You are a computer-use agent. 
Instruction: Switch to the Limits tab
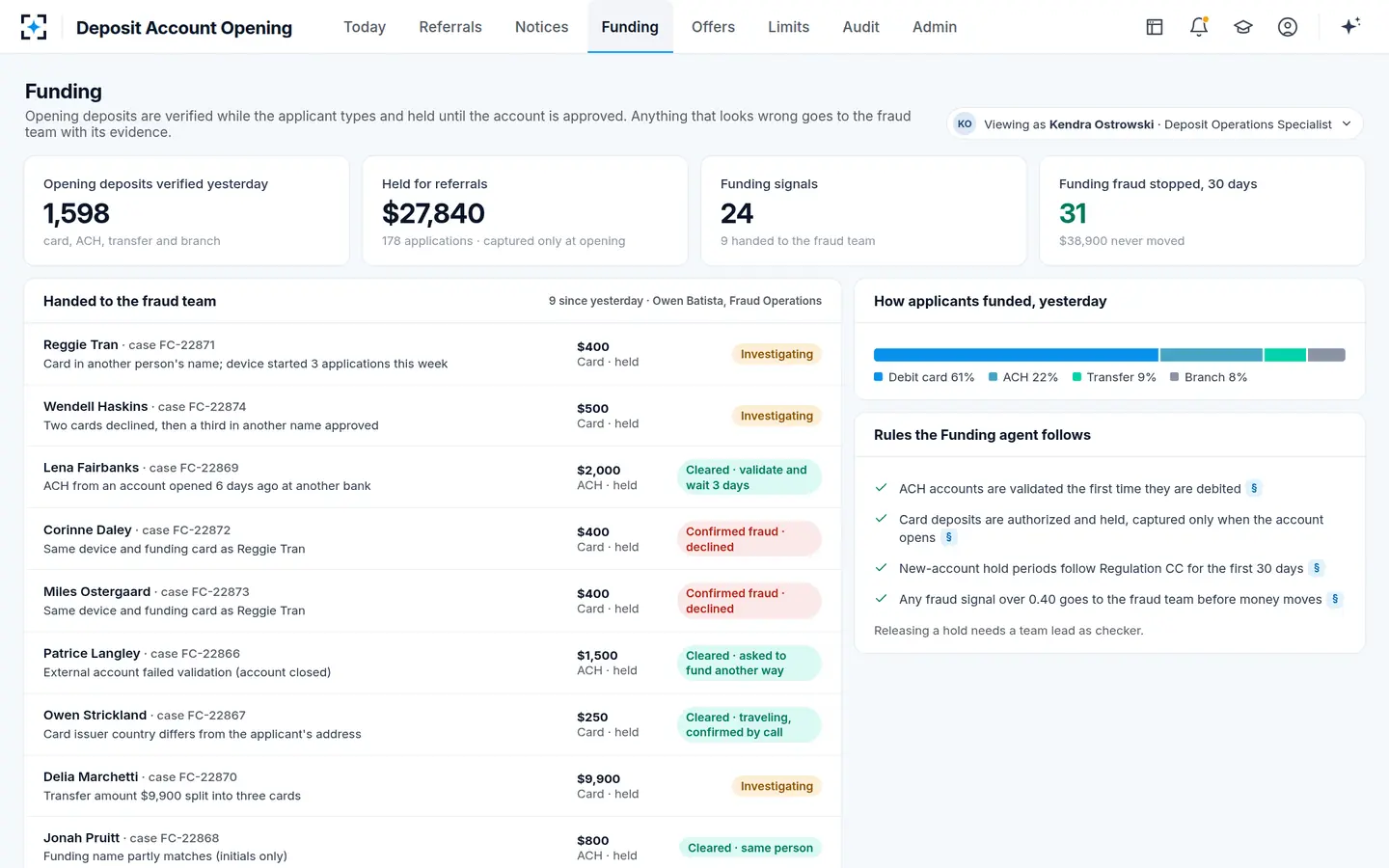click(x=788, y=27)
